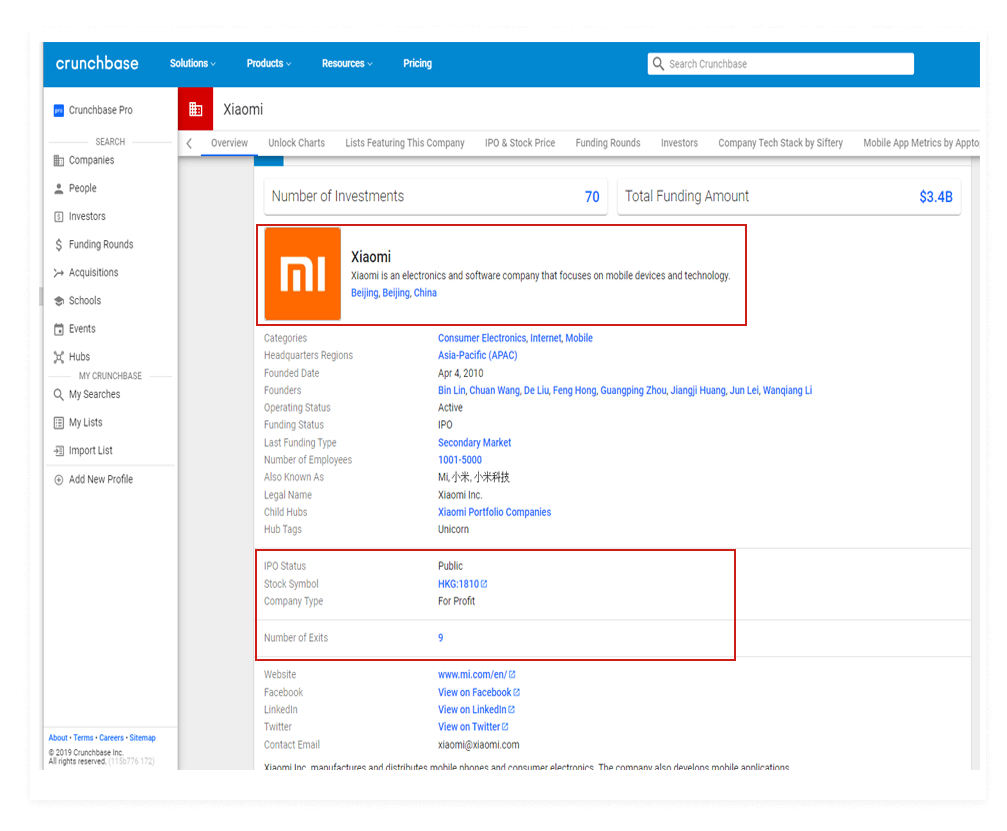Click the 1001-5000 employees link
The width and height of the screenshot is (1007, 831).
click(460, 460)
